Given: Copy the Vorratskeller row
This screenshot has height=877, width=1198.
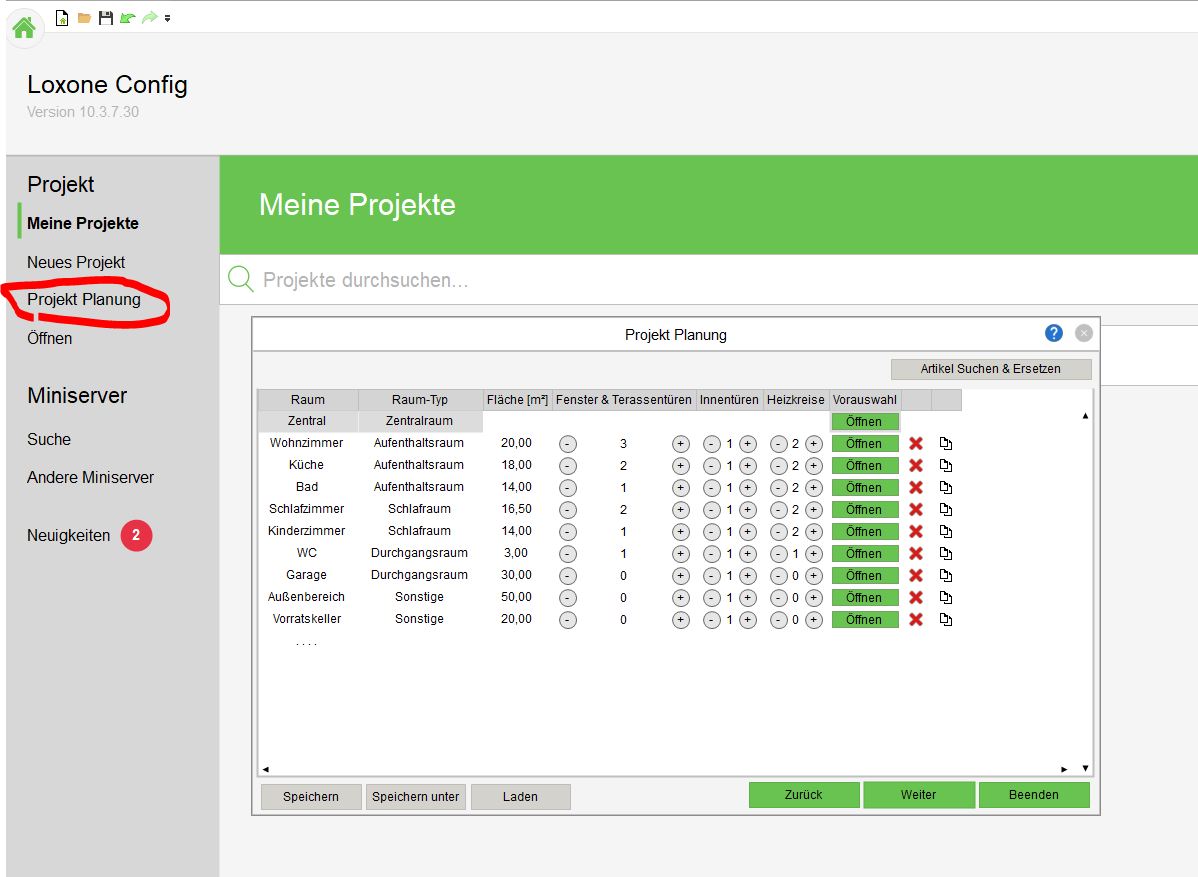Looking at the screenshot, I should [x=946, y=620].
